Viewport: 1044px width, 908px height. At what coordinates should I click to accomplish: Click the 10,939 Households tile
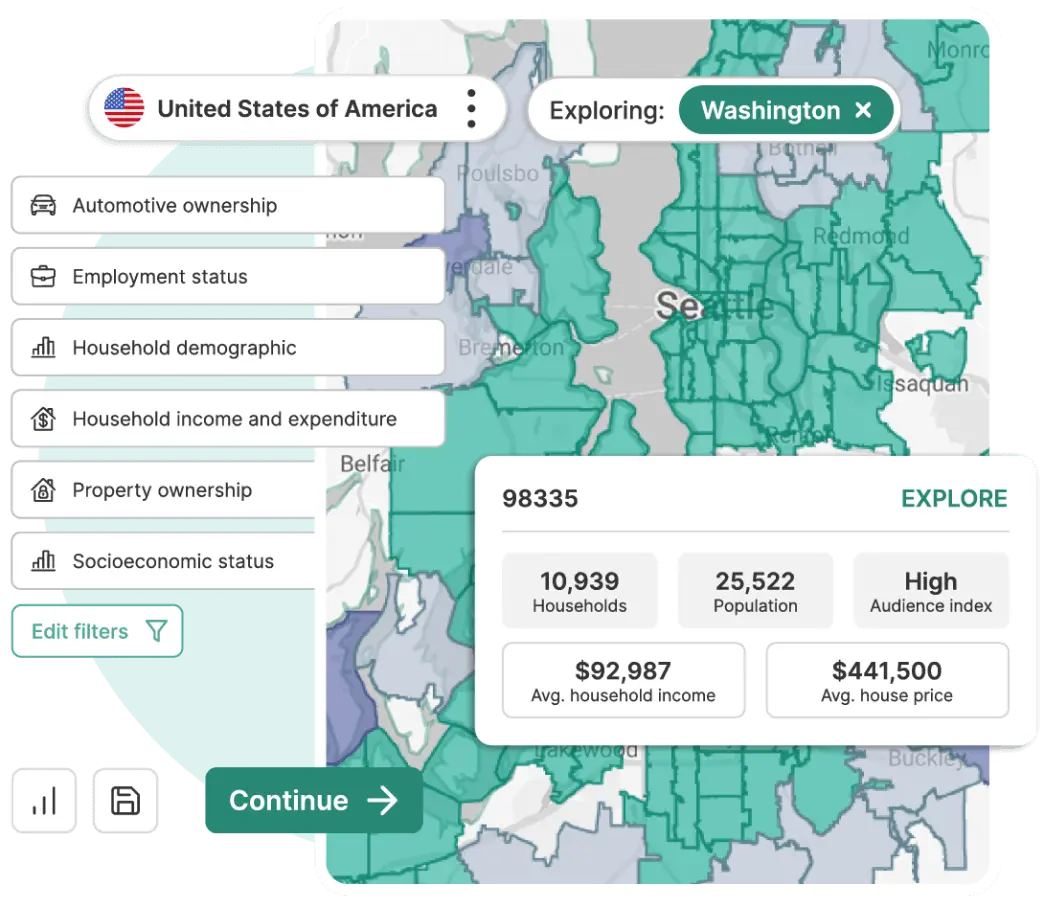tap(580, 590)
